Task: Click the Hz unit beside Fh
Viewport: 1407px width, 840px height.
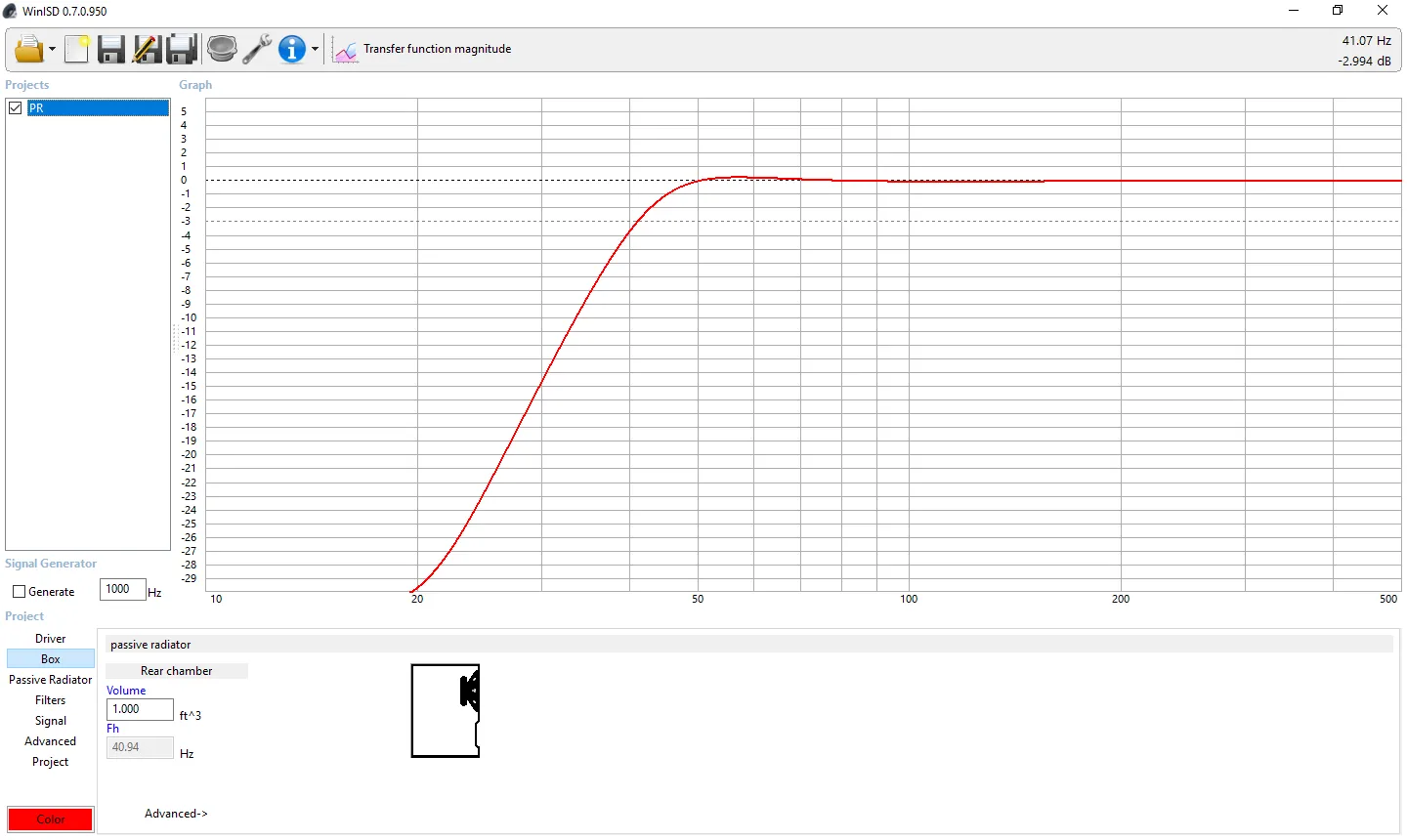Action: point(188,754)
